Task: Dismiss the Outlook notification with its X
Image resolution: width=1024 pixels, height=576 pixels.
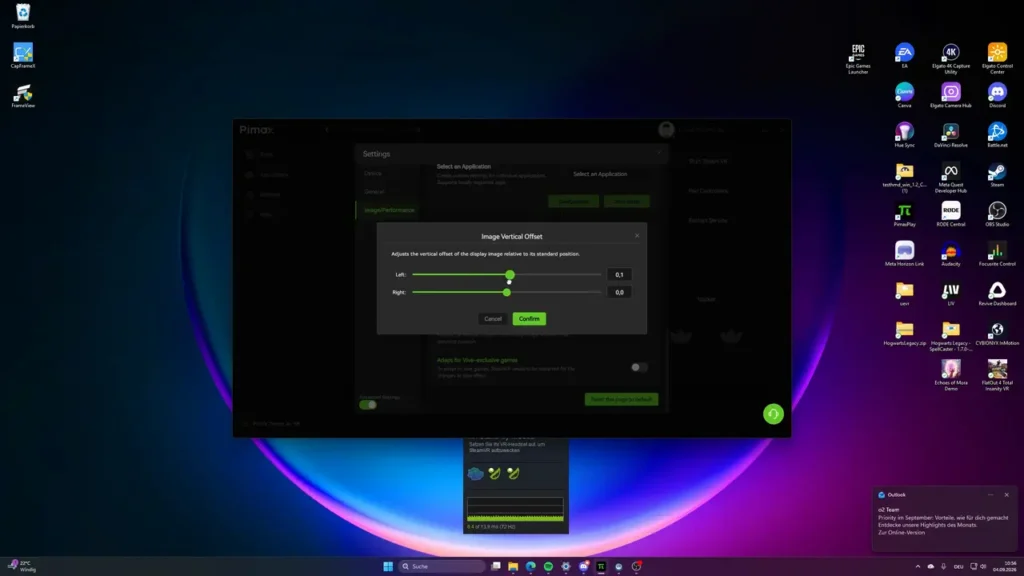Action: pos(1006,495)
